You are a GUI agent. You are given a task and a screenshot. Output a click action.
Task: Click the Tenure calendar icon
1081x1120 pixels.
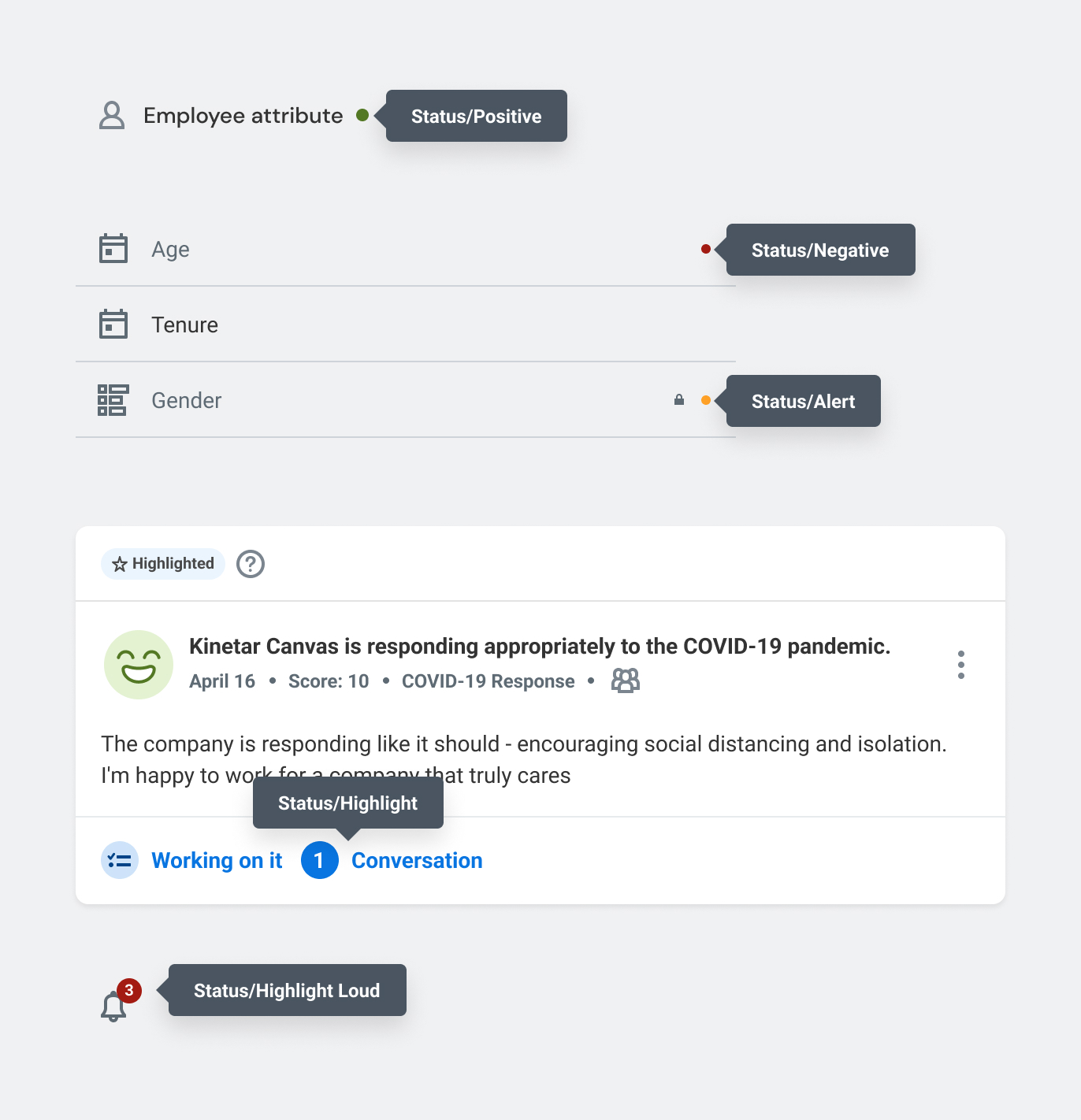click(x=113, y=325)
